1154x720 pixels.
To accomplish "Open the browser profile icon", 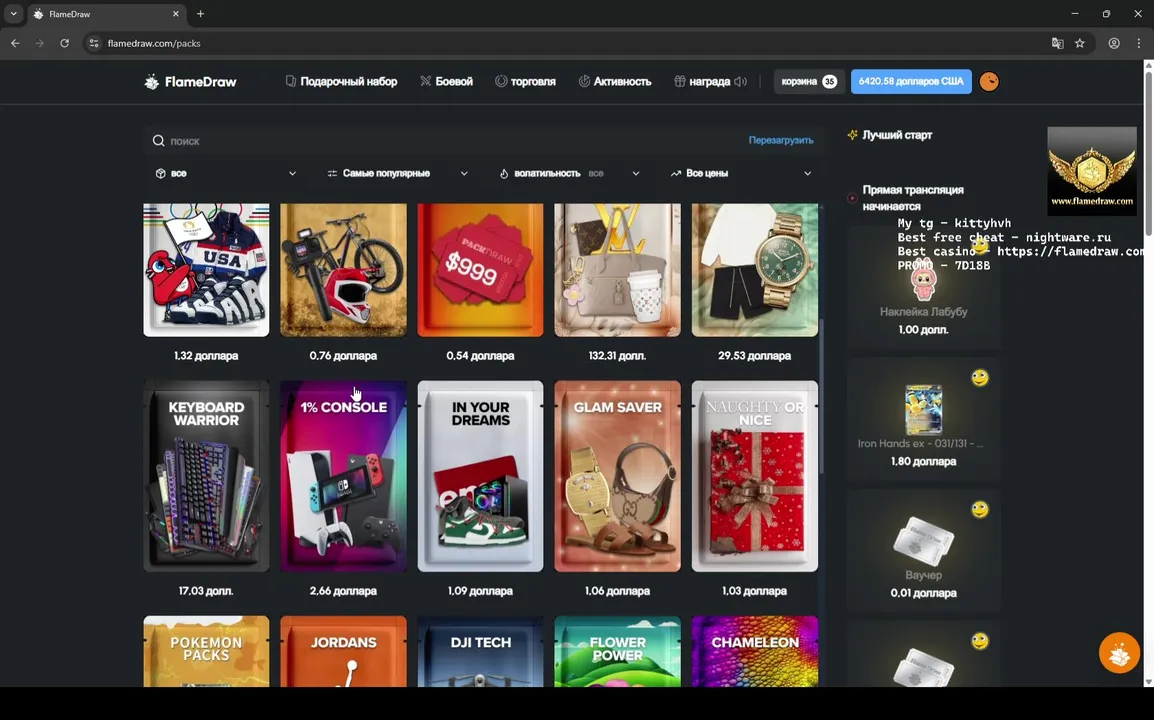I will coord(1114,43).
